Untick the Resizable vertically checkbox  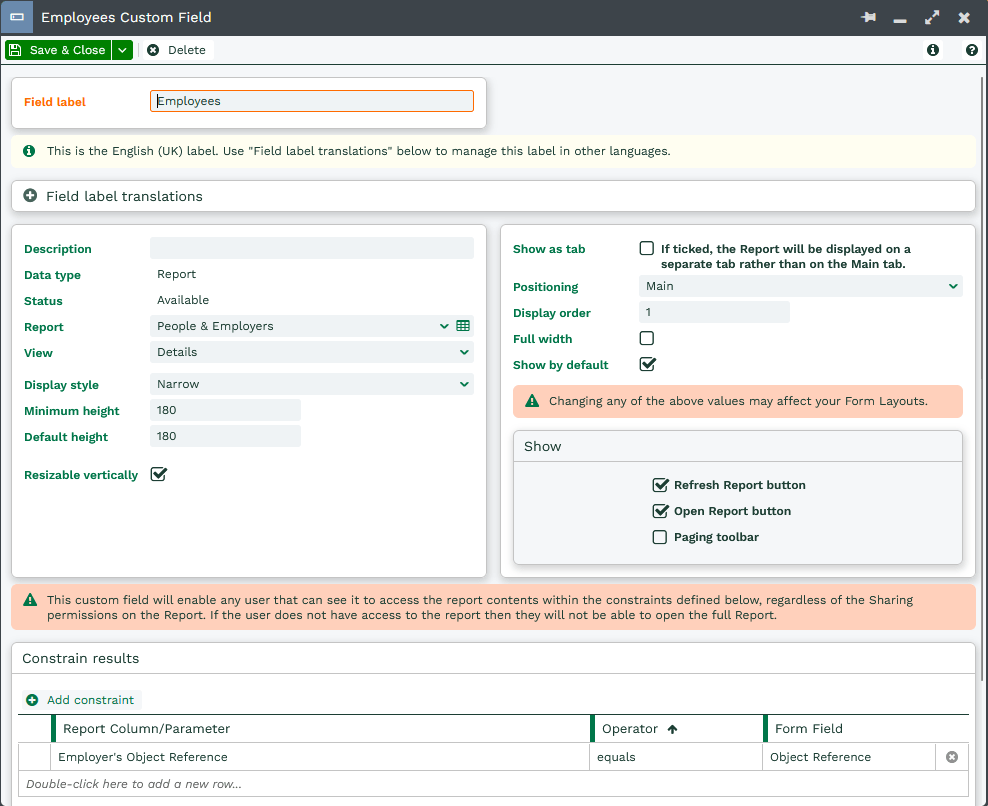pyautogui.click(x=158, y=475)
